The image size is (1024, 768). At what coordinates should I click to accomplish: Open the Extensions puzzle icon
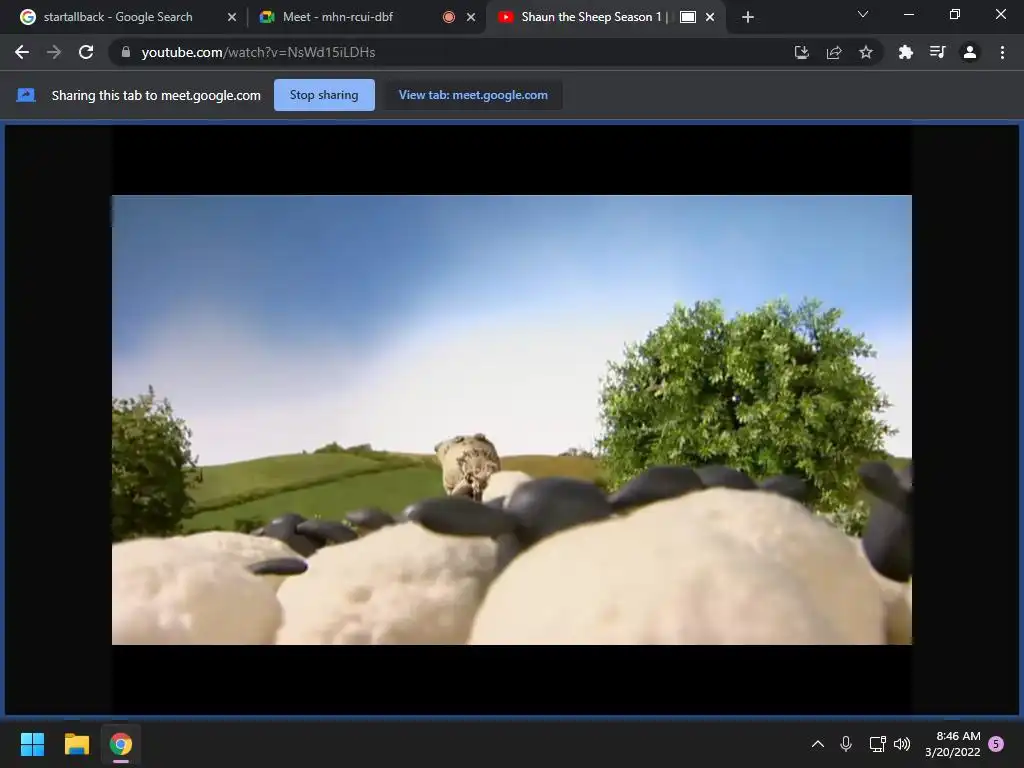coord(905,52)
